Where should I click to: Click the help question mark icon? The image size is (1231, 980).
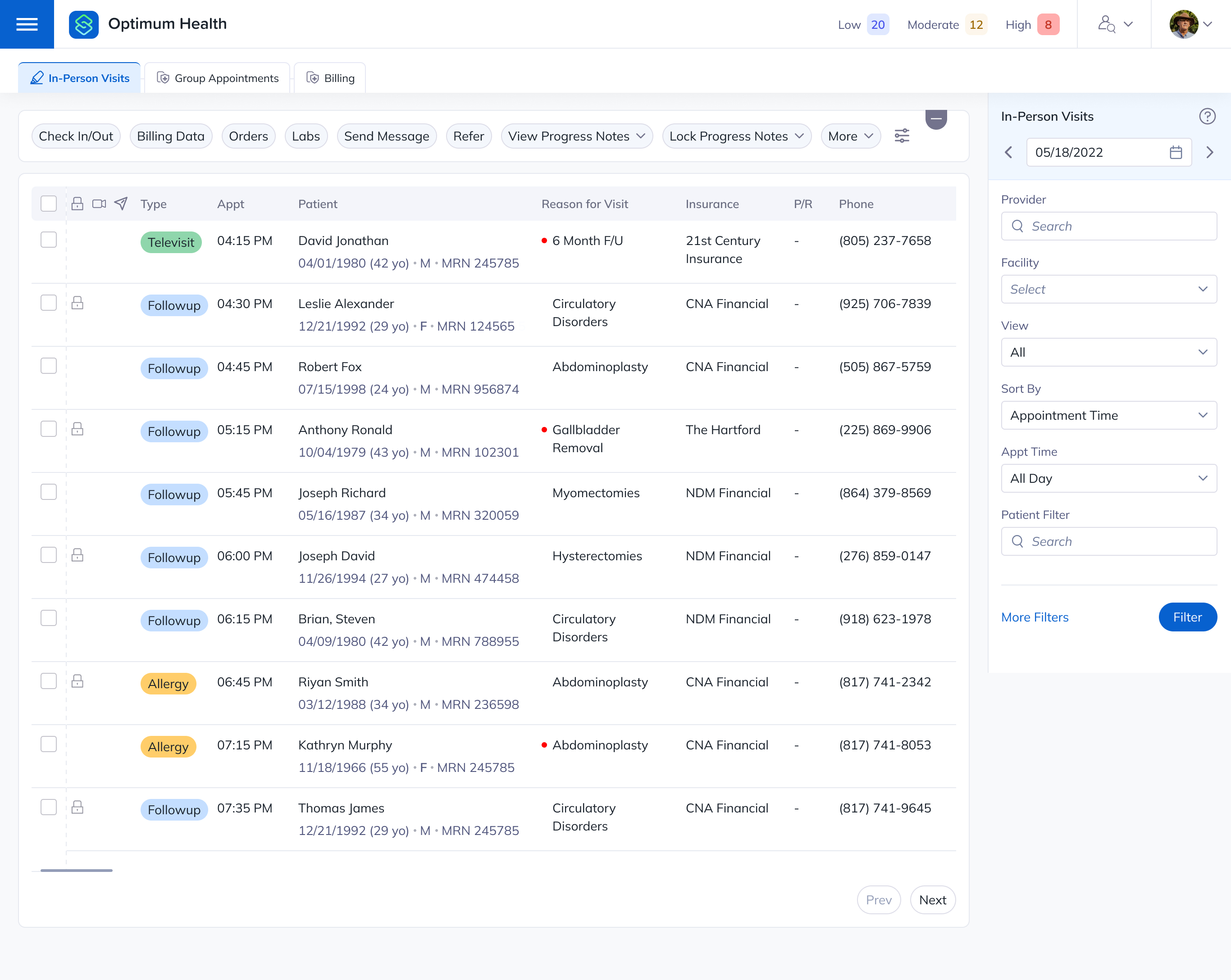[x=1207, y=117]
